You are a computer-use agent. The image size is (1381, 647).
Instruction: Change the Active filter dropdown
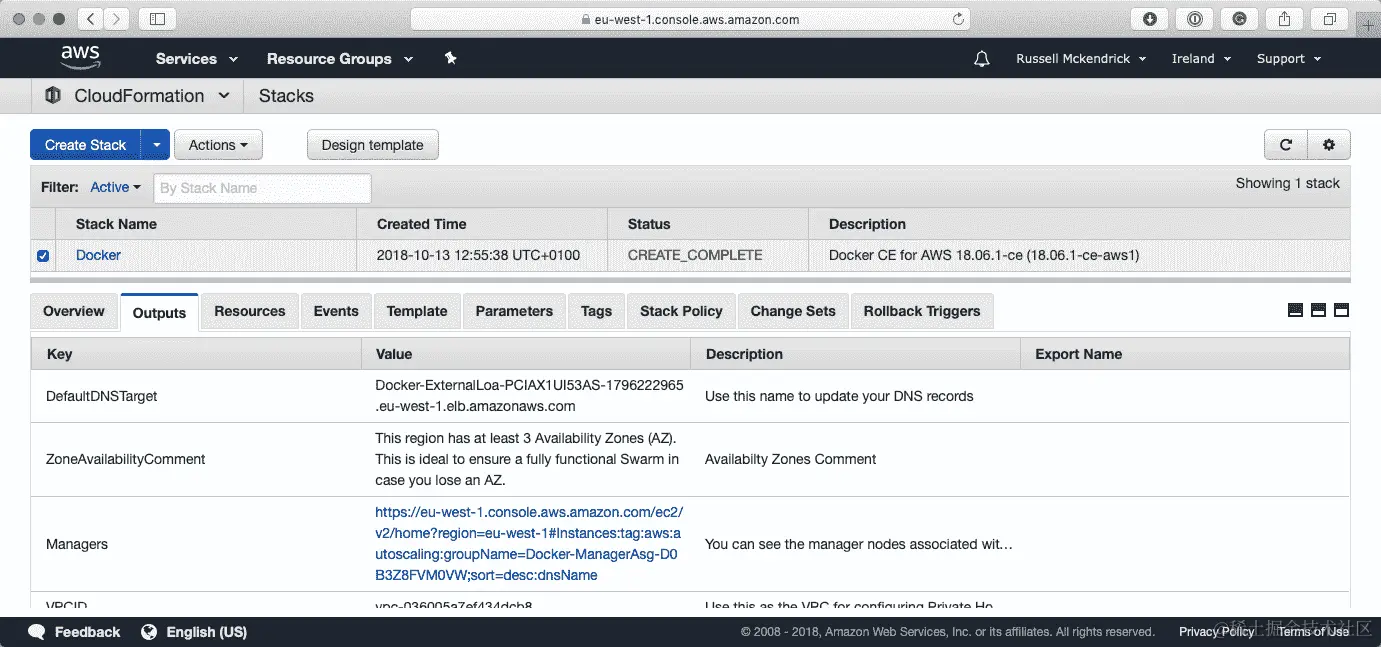coord(116,187)
